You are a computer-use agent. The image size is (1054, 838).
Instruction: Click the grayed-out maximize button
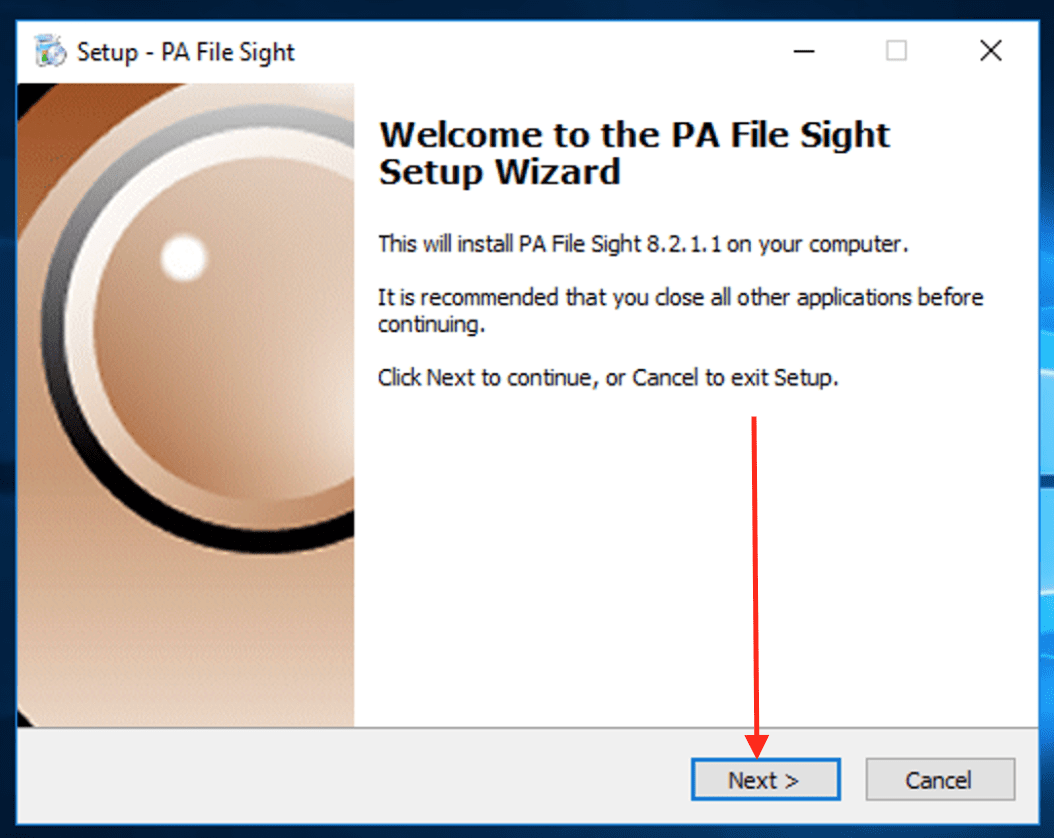tap(896, 50)
